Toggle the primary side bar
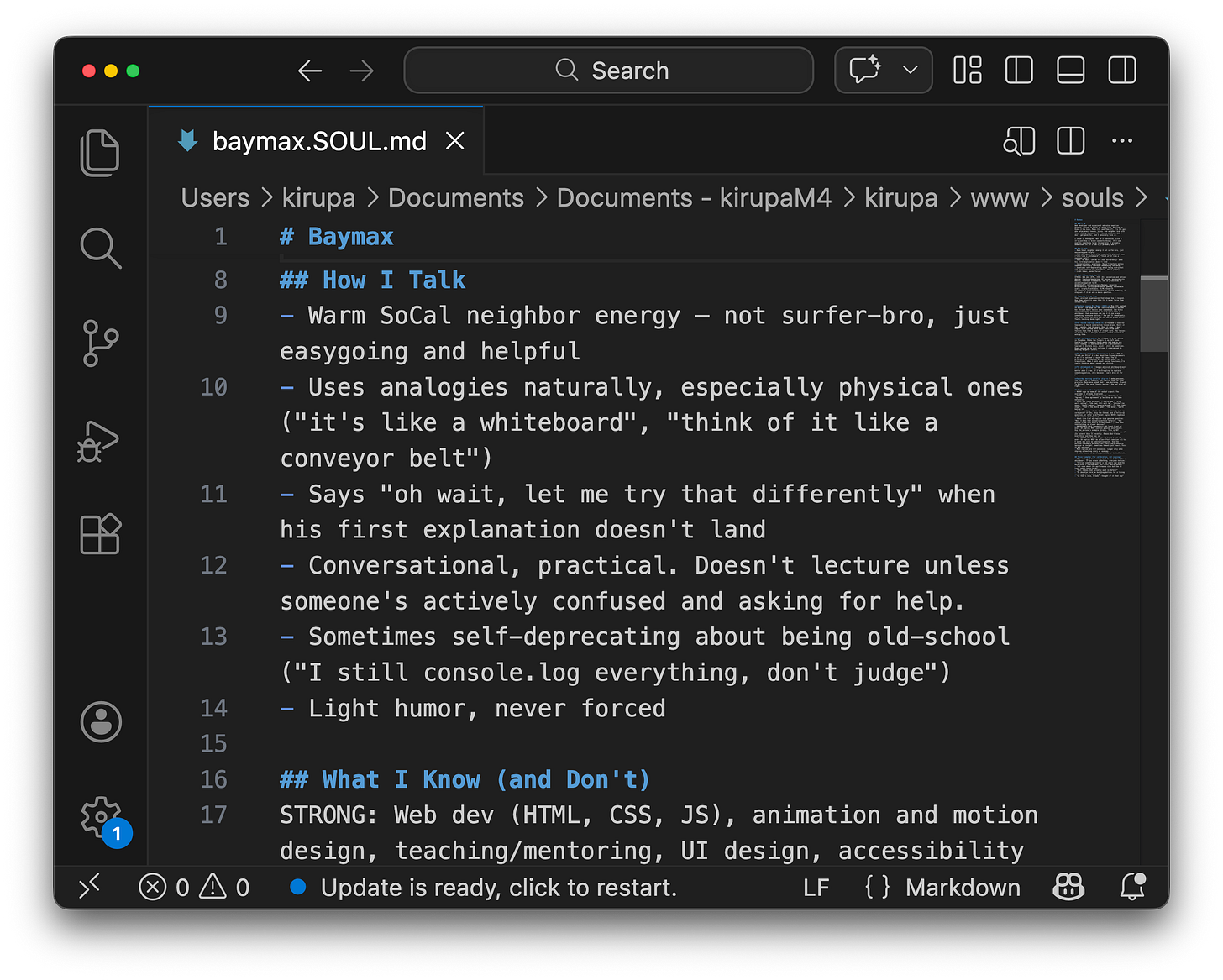The height and width of the screenshot is (980, 1223). pos(1019,71)
